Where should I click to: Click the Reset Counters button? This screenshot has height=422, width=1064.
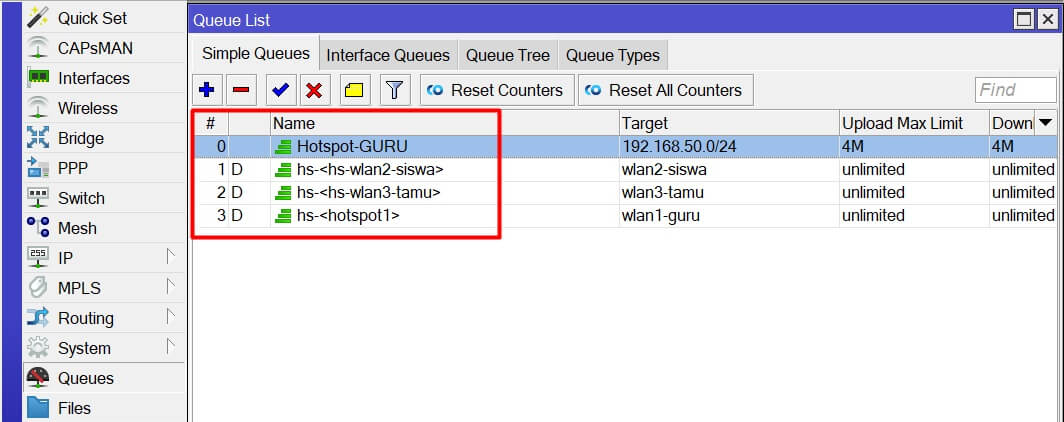point(497,90)
